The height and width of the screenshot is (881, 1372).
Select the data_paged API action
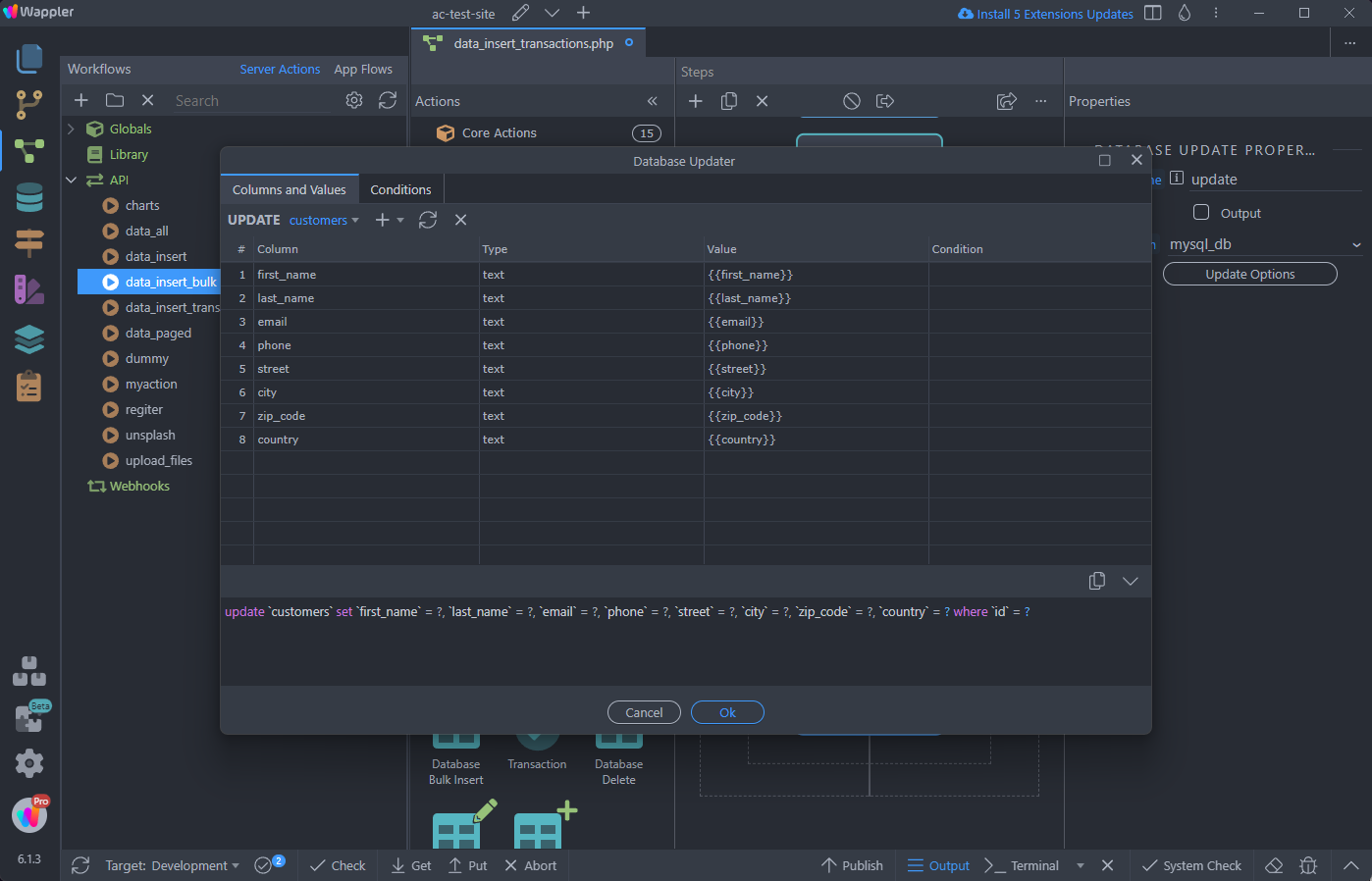[158, 334]
